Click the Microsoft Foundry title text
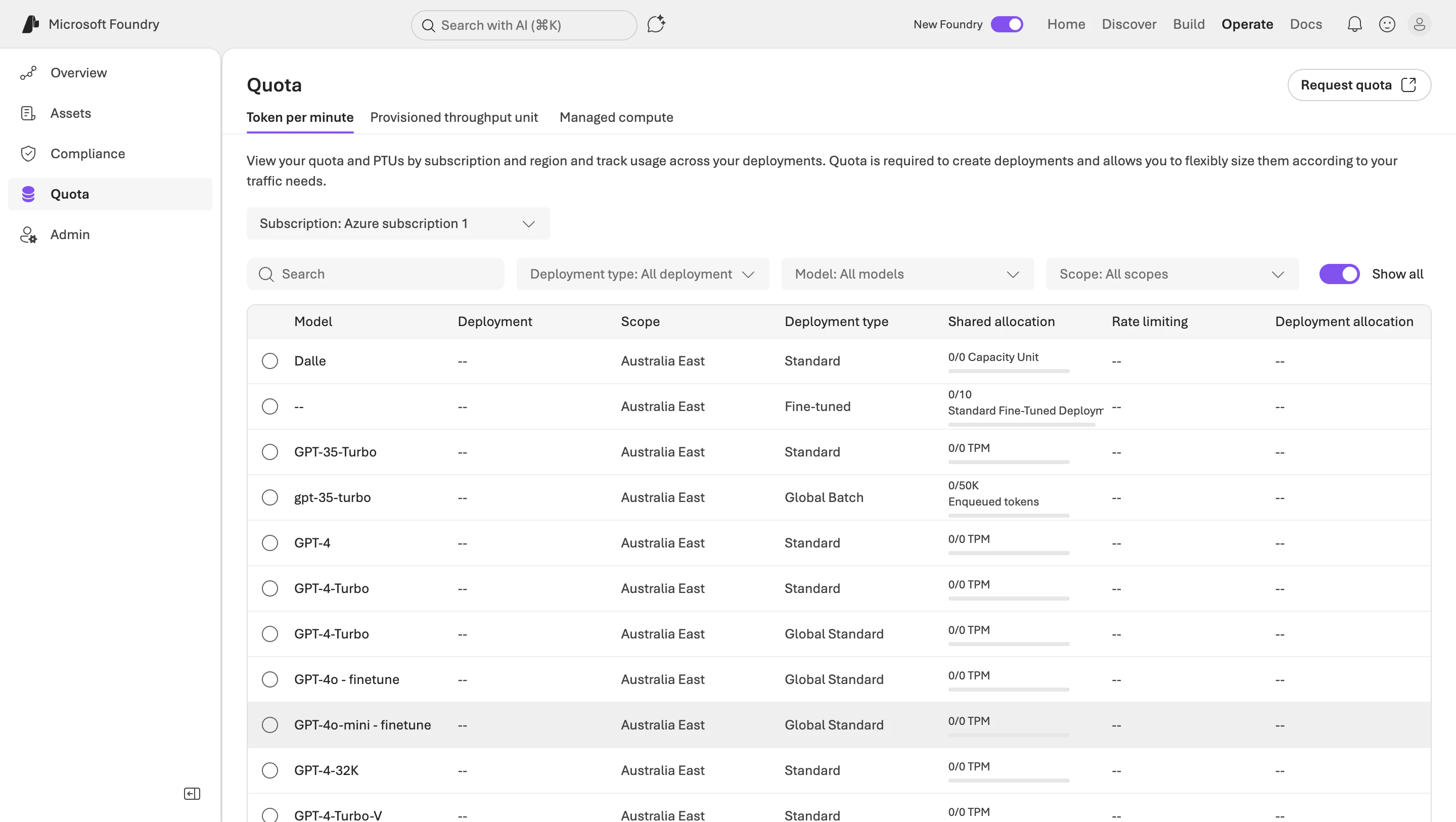Screen dimensions: 1456x822 tap(104, 24)
